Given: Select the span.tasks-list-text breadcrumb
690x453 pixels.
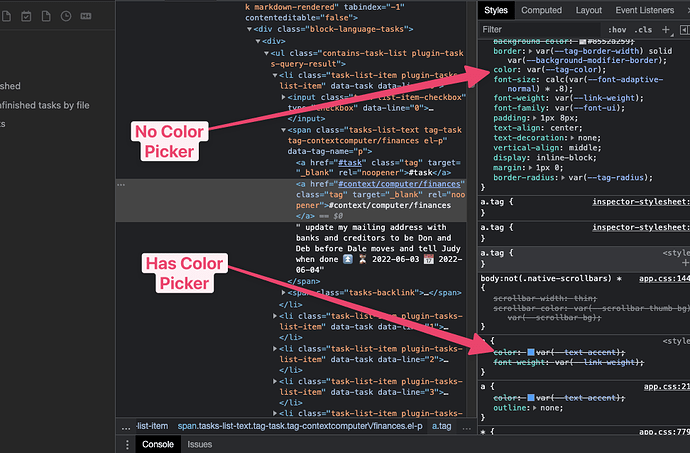Looking at the screenshot, I should (300, 427).
